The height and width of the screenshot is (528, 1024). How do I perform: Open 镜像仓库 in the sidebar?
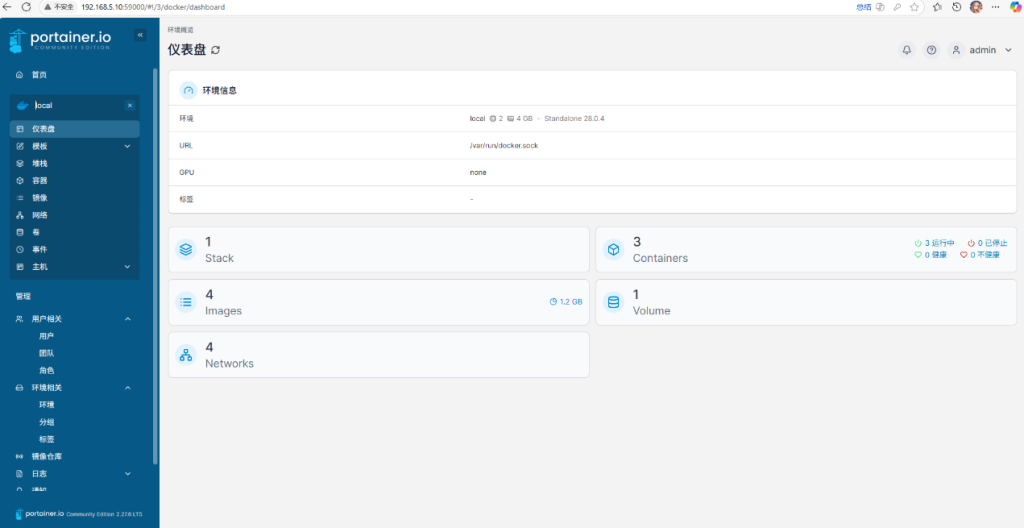point(46,456)
